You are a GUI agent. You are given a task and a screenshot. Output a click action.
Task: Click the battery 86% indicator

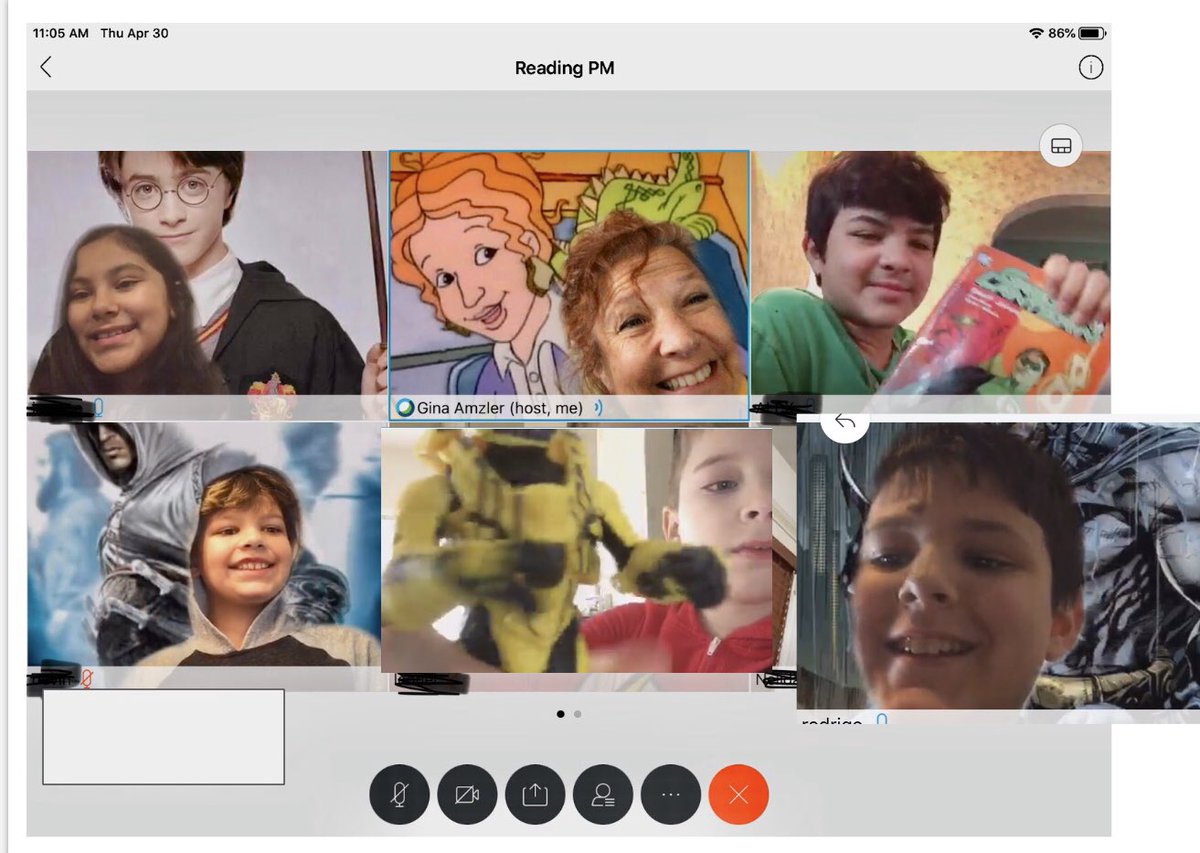coord(1076,33)
